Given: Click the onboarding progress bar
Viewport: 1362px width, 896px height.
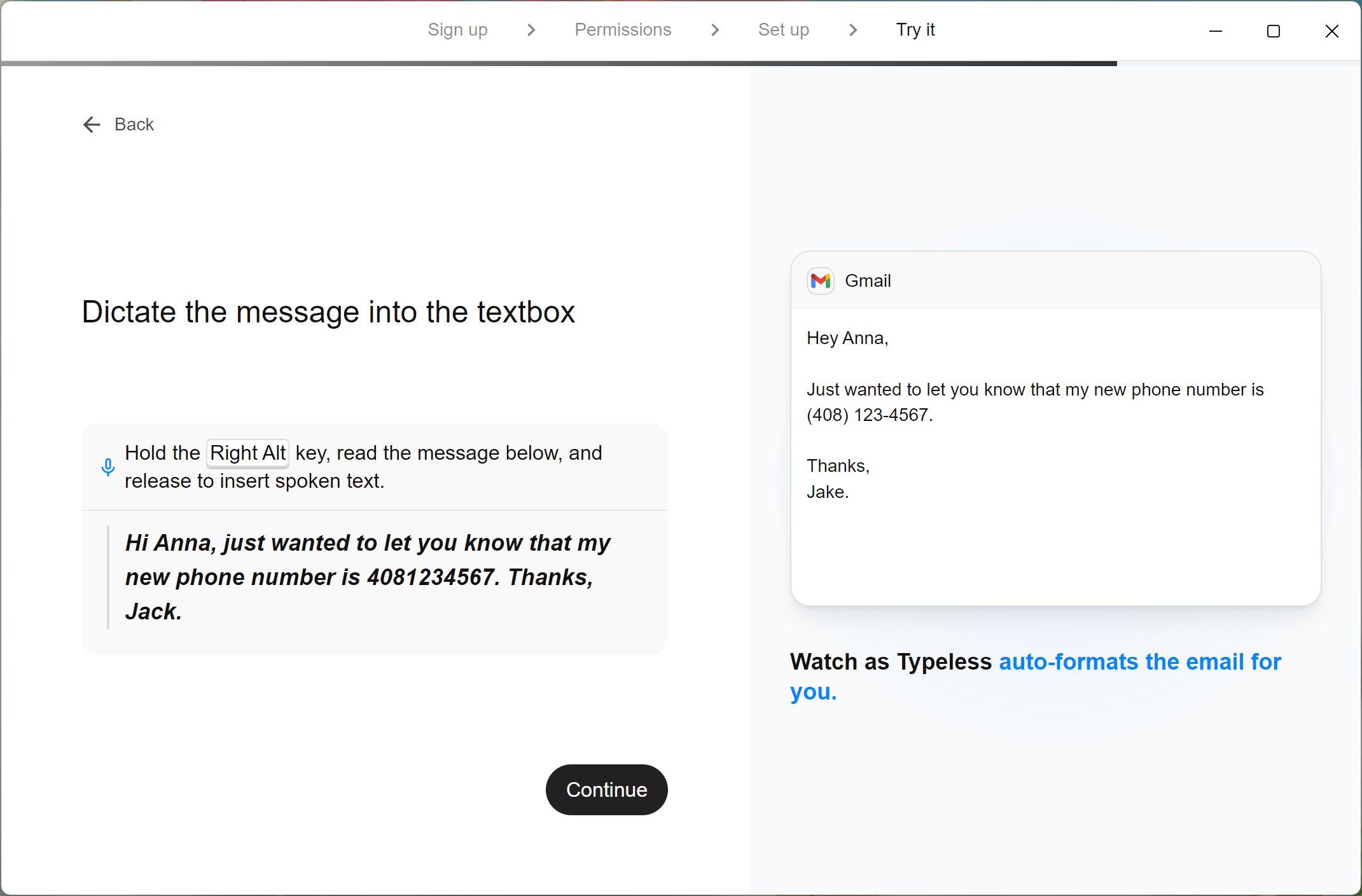Looking at the screenshot, I should pyautogui.click(x=559, y=64).
